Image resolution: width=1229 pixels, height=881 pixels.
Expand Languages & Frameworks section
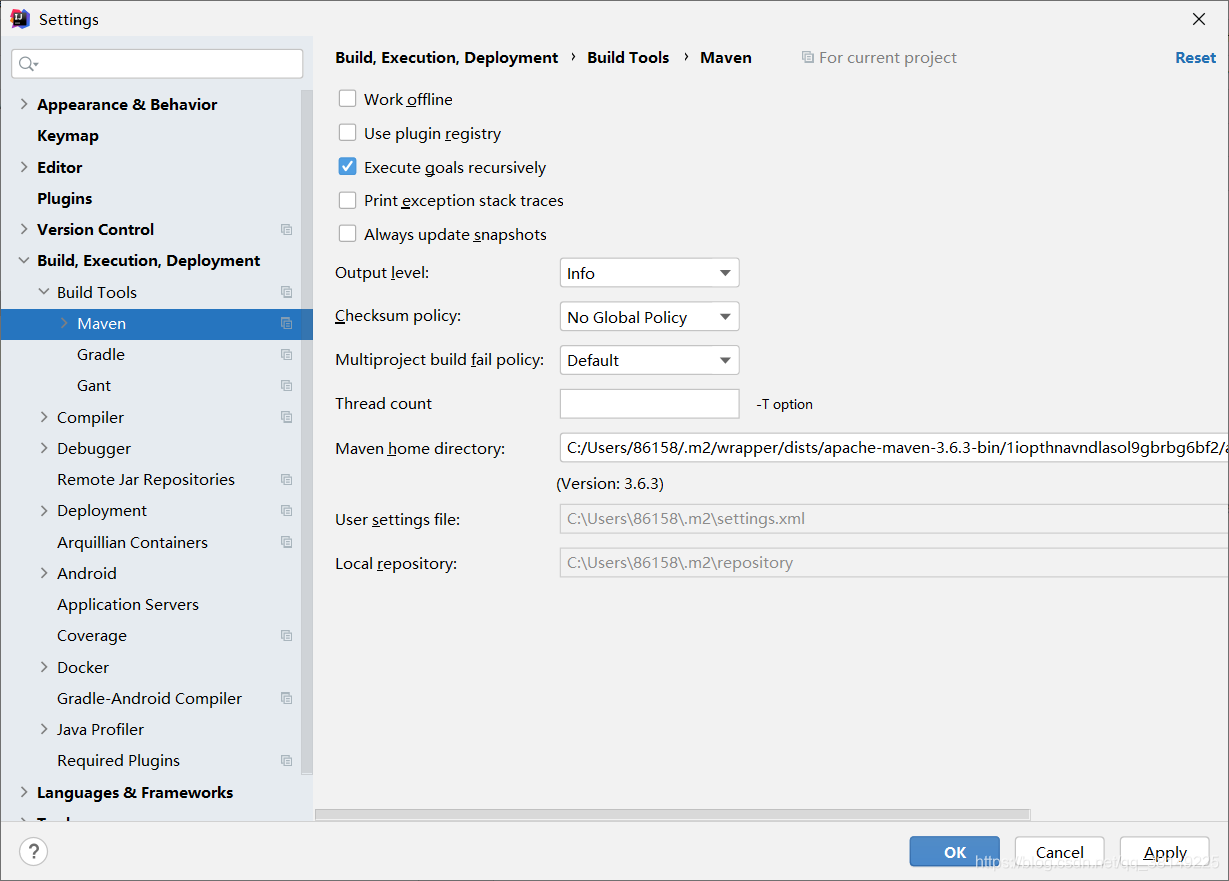[x=24, y=792]
